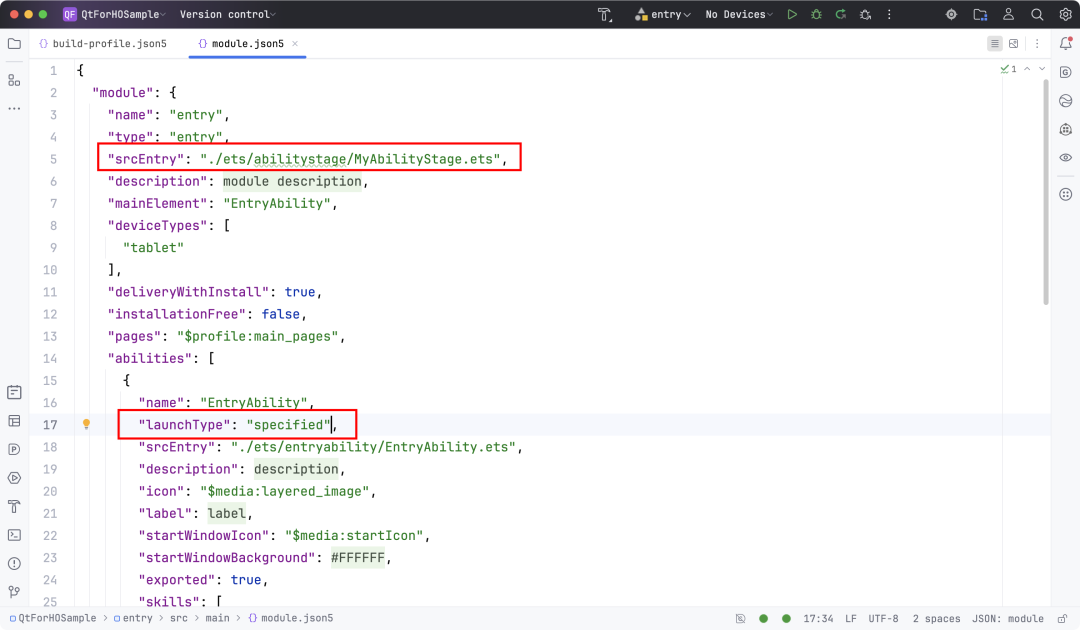The image size is (1080, 630).
Task: Toggle file read-only lock in status bar
Action: (x=1063, y=618)
